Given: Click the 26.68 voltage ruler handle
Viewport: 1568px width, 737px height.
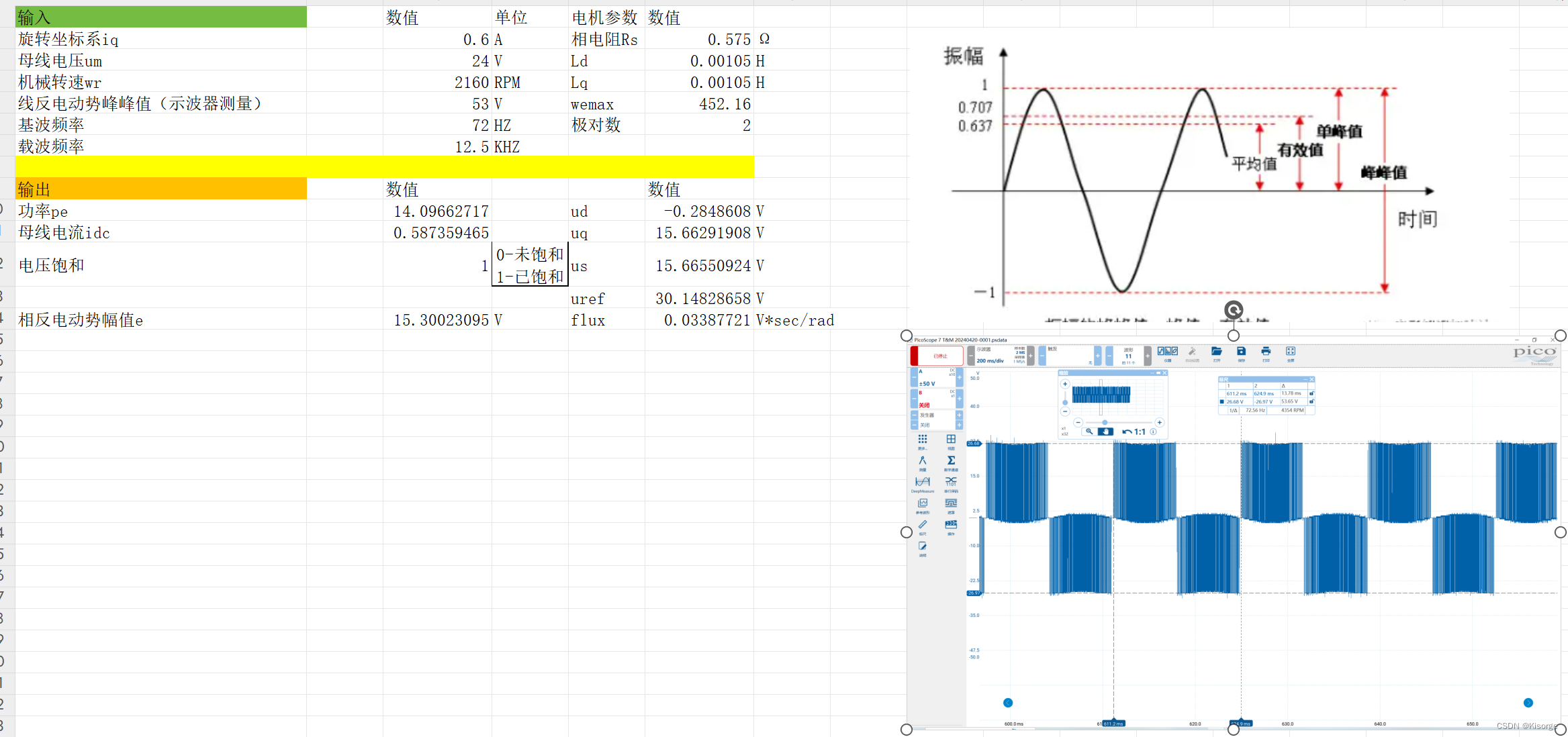Looking at the screenshot, I should pyautogui.click(x=974, y=444).
